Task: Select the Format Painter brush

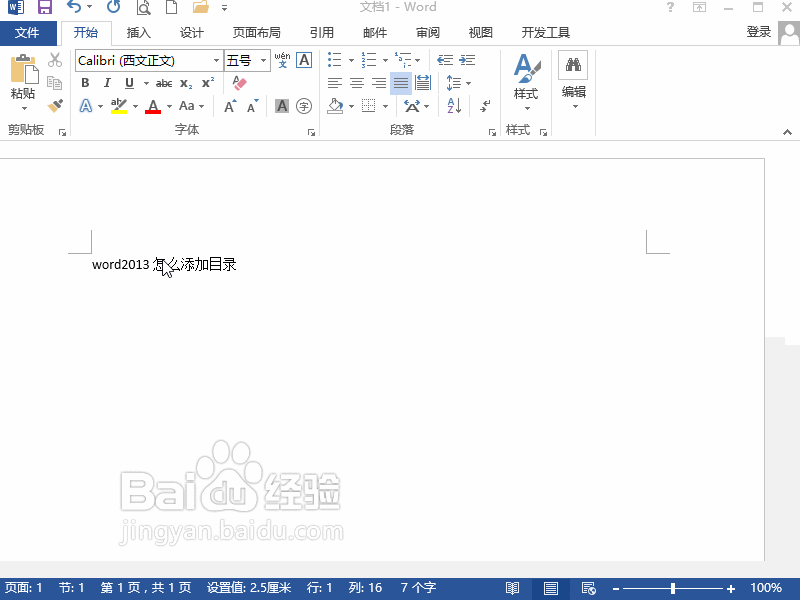Action: (55, 106)
